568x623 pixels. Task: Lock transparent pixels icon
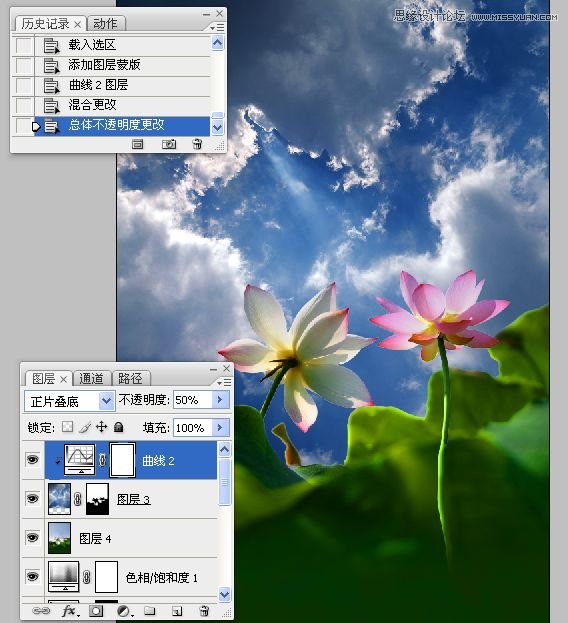point(68,427)
